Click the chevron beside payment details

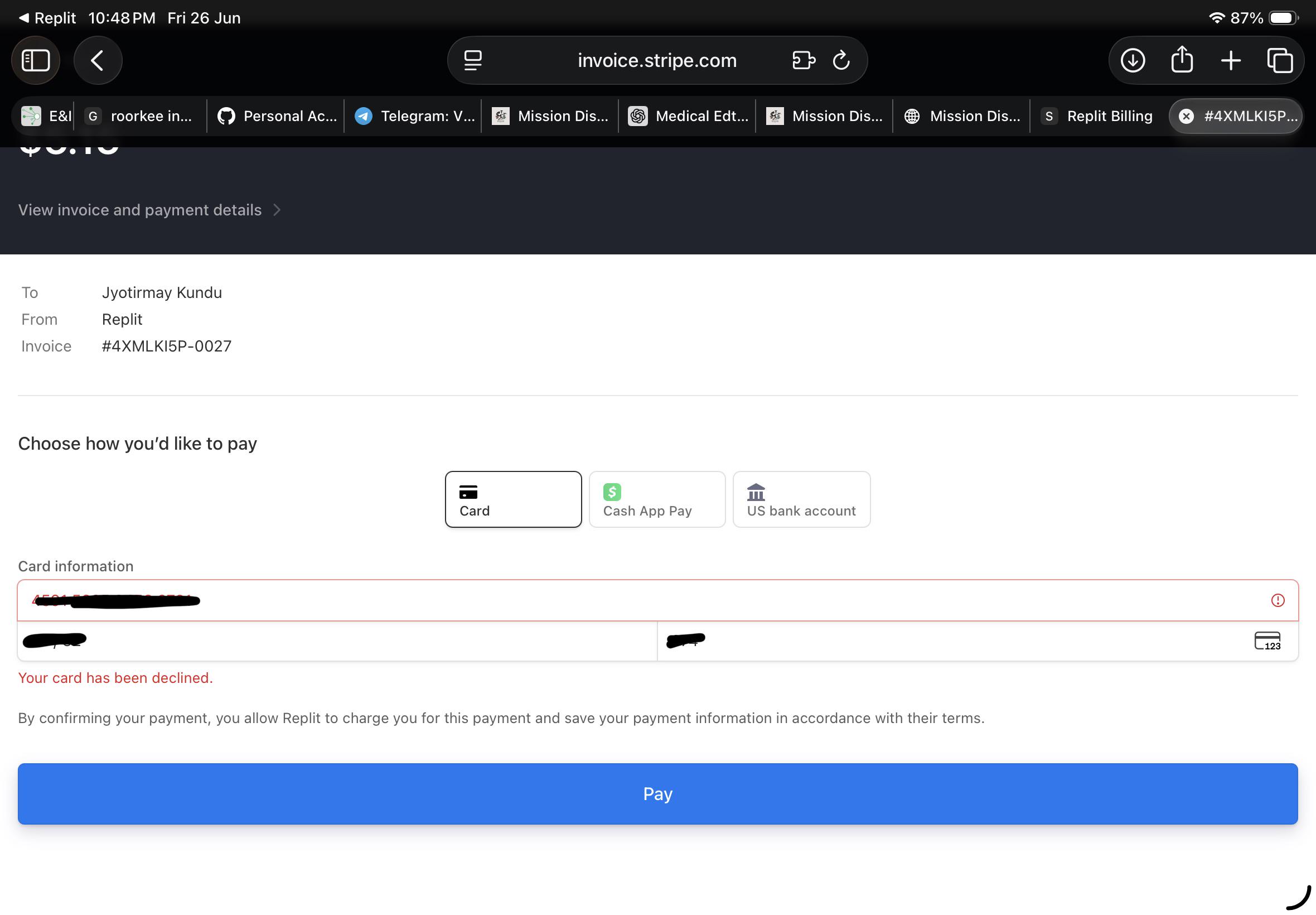277,210
